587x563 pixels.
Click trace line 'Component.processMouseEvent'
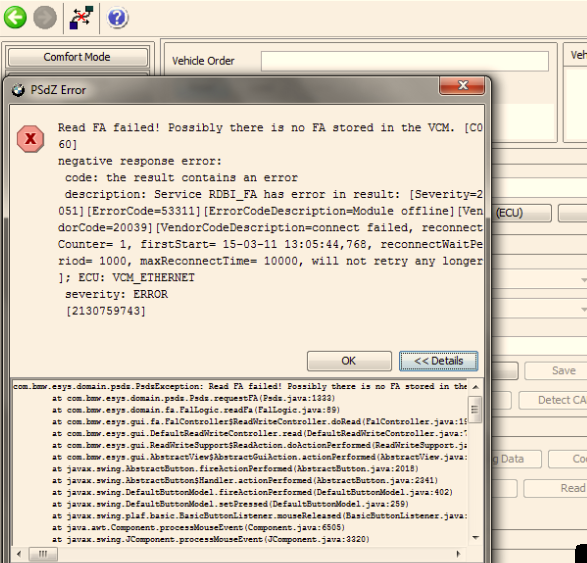pos(198,528)
